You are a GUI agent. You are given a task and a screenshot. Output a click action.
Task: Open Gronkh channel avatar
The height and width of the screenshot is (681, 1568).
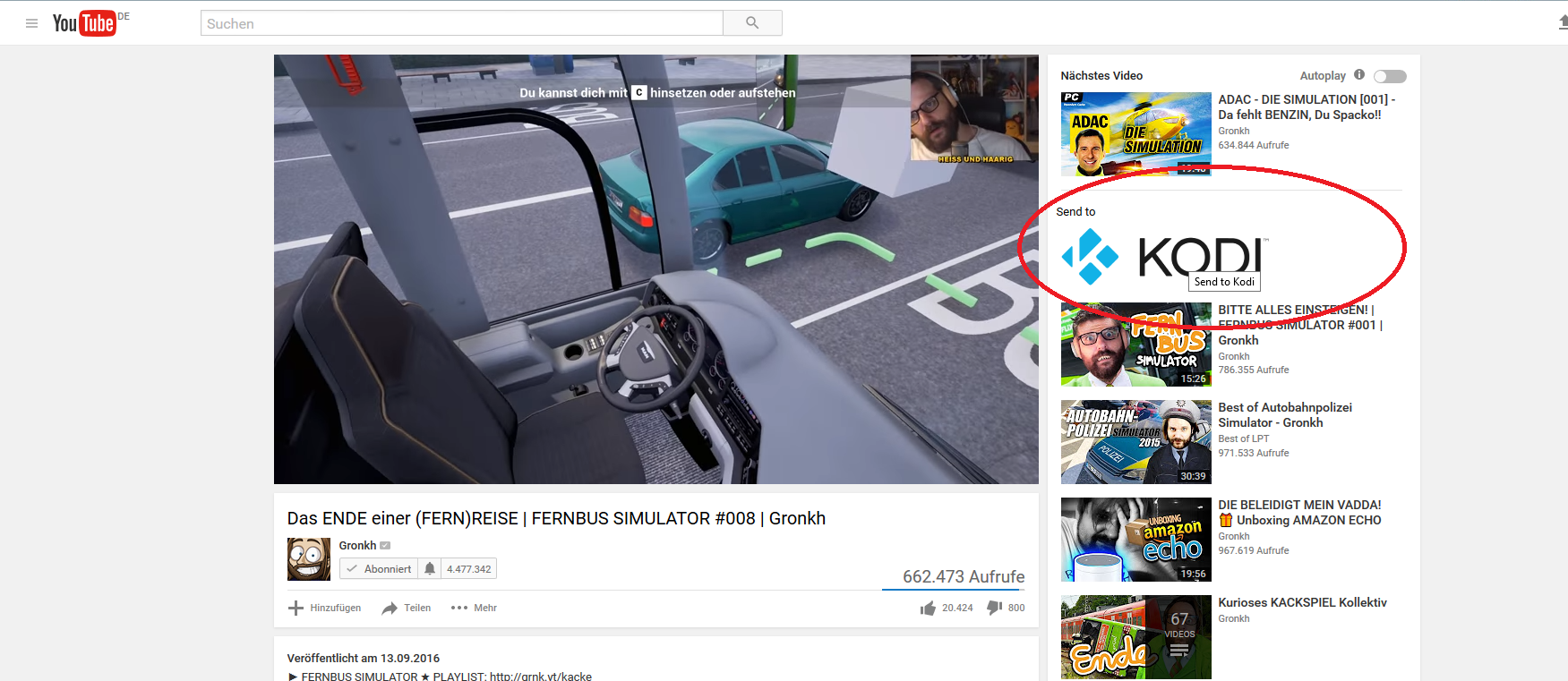[308, 559]
